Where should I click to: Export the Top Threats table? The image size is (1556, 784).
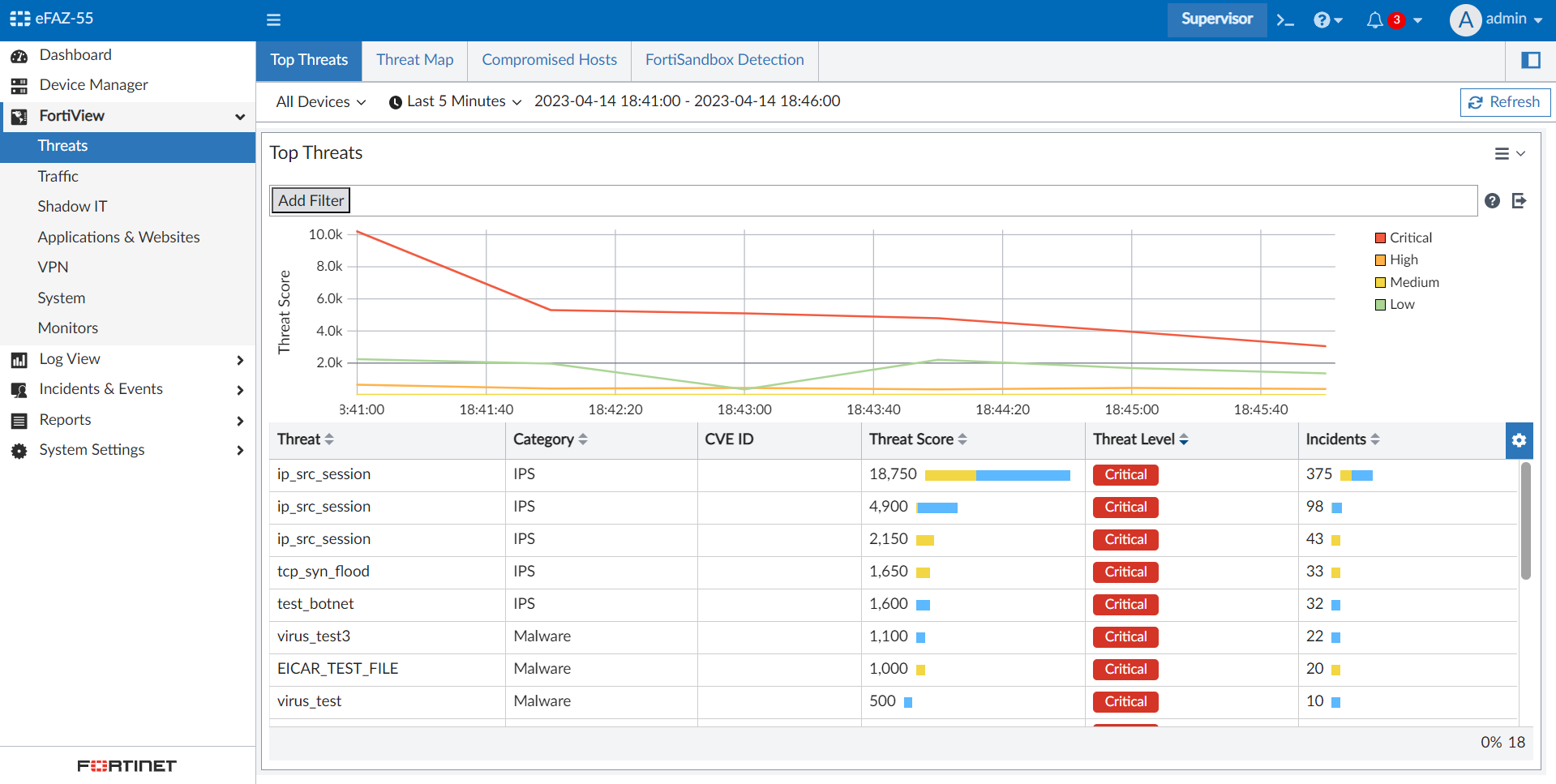pyautogui.click(x=1520, y=200)
